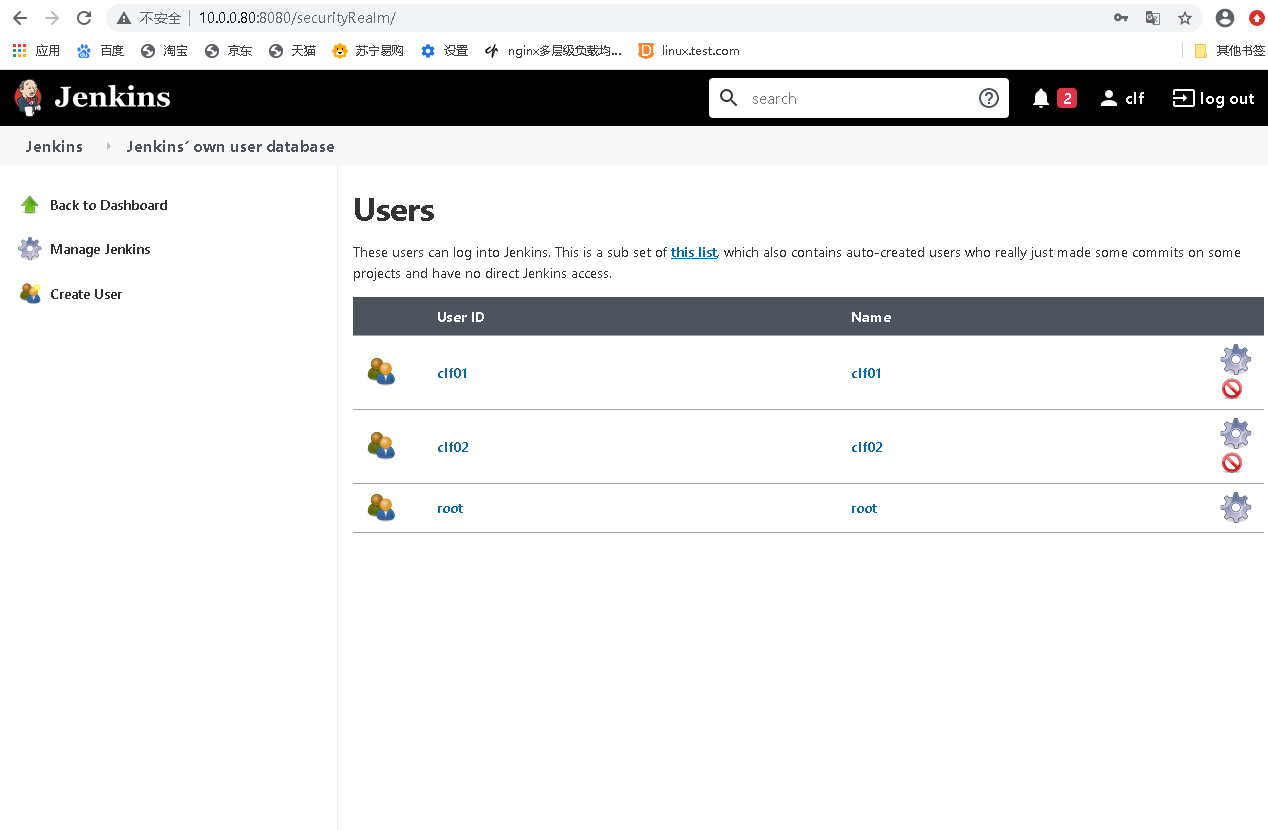Click Name column header

[x=871, y=317]
